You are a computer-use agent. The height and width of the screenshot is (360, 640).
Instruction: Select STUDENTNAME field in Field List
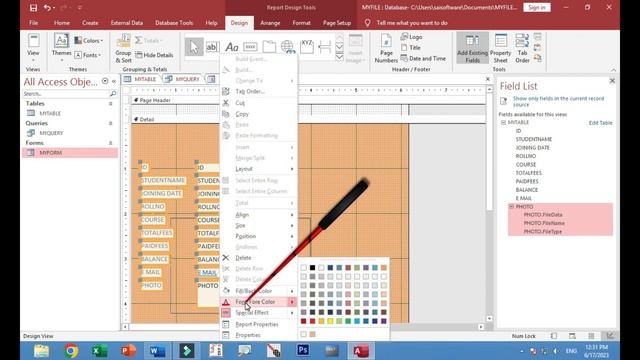[x=533, y=139]
